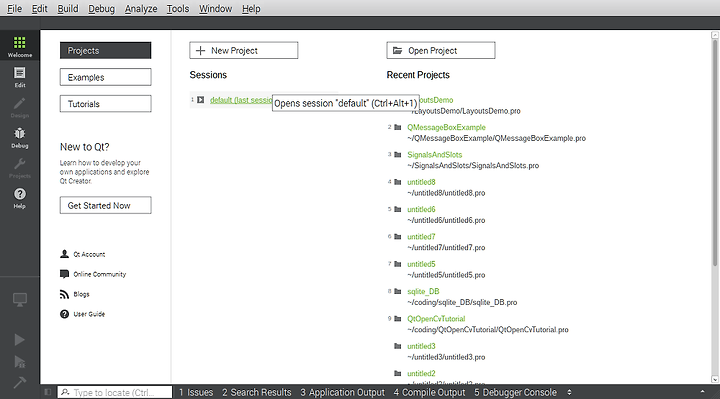Switch to Welcome mode in sidebar
This screenshot has width=720, height=399.
point(20,46)
